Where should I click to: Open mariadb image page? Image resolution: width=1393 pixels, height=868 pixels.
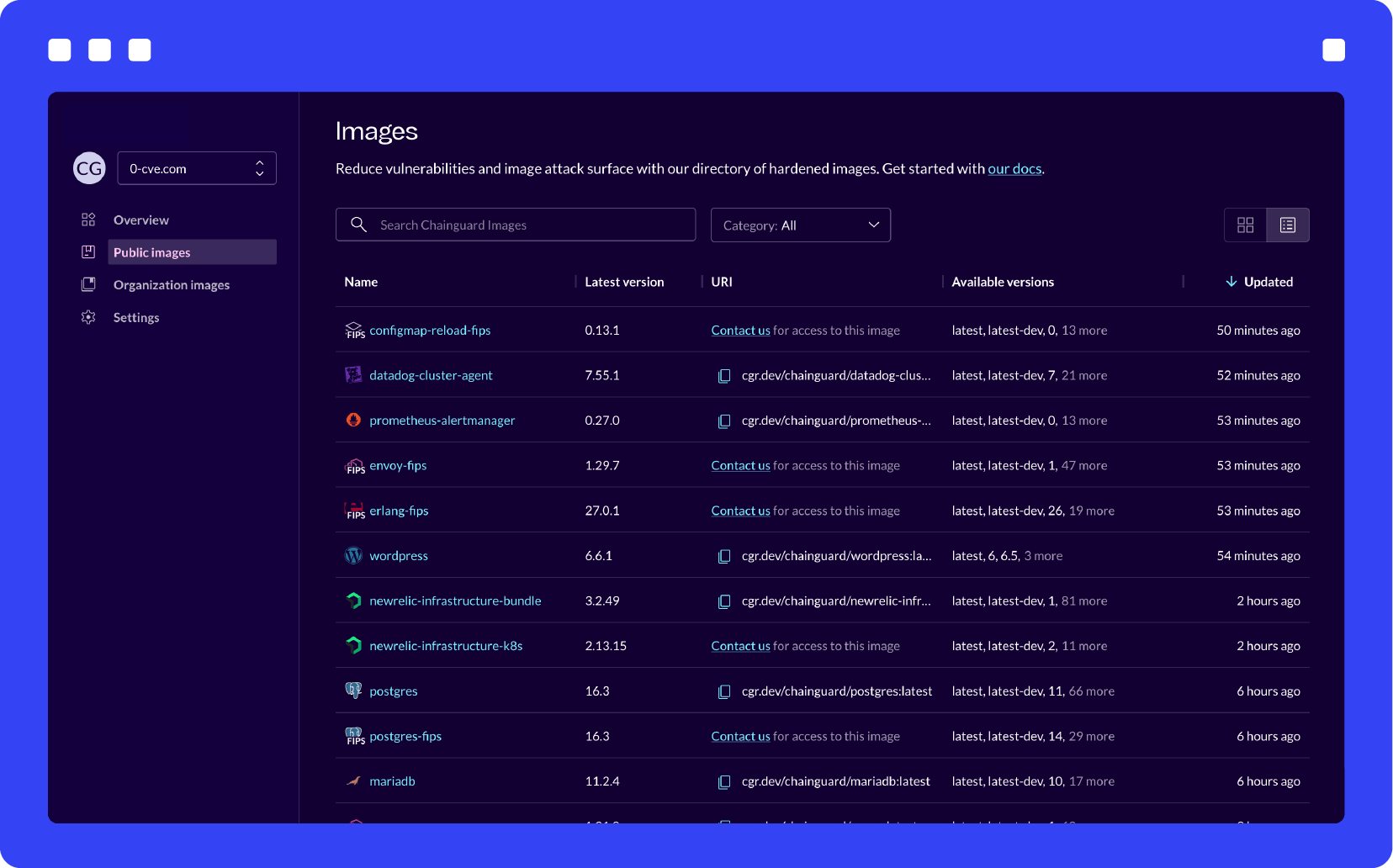click(392, 781)
